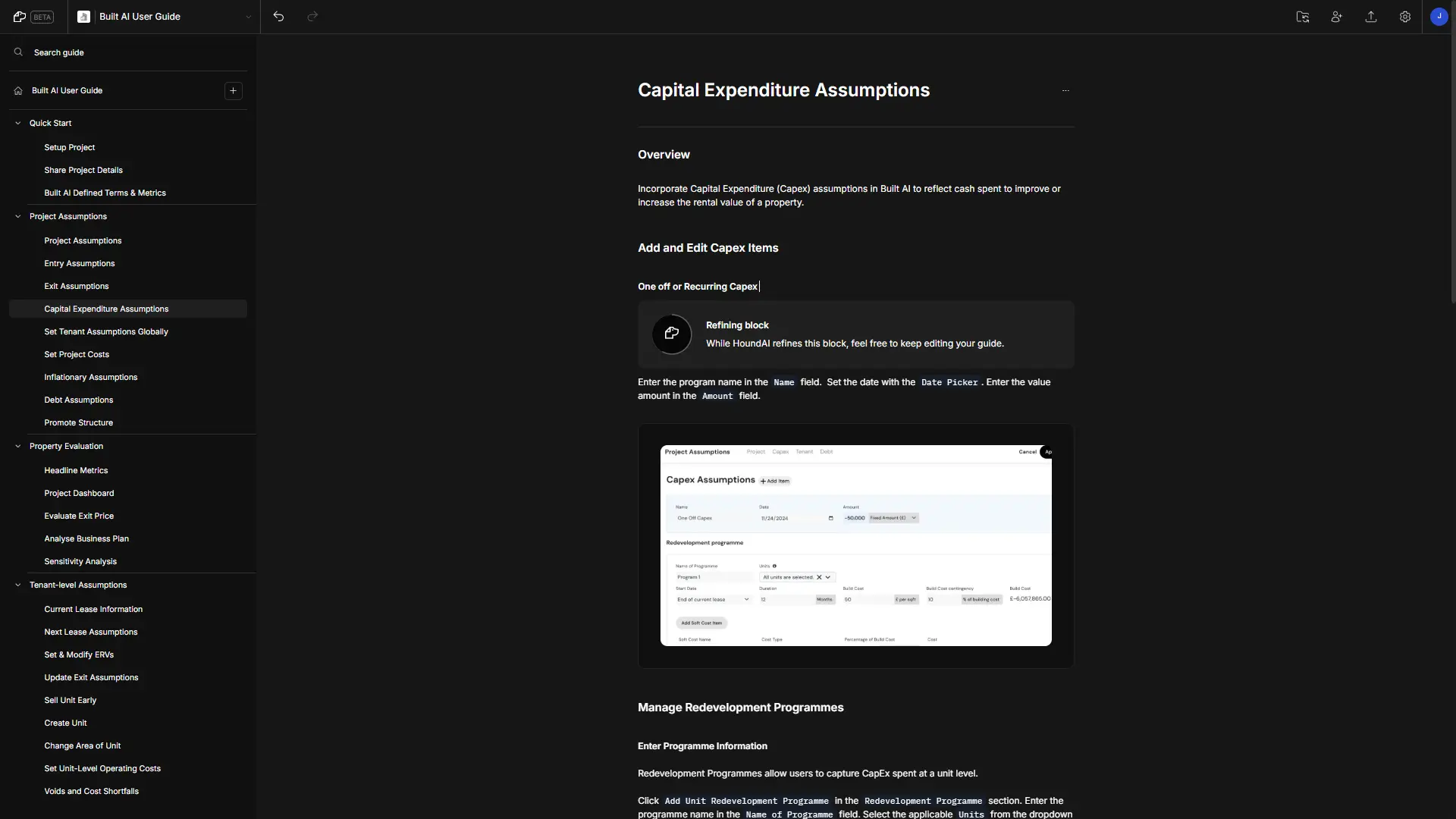Click the settings gear icon
The height and width of the screenshot is (819, 1456).
1405,17
